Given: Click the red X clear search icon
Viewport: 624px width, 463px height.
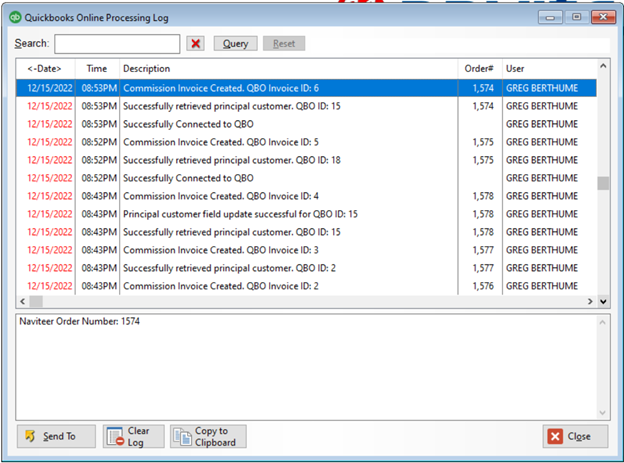Looking at the screenshot, I should (x=195, y=43).
